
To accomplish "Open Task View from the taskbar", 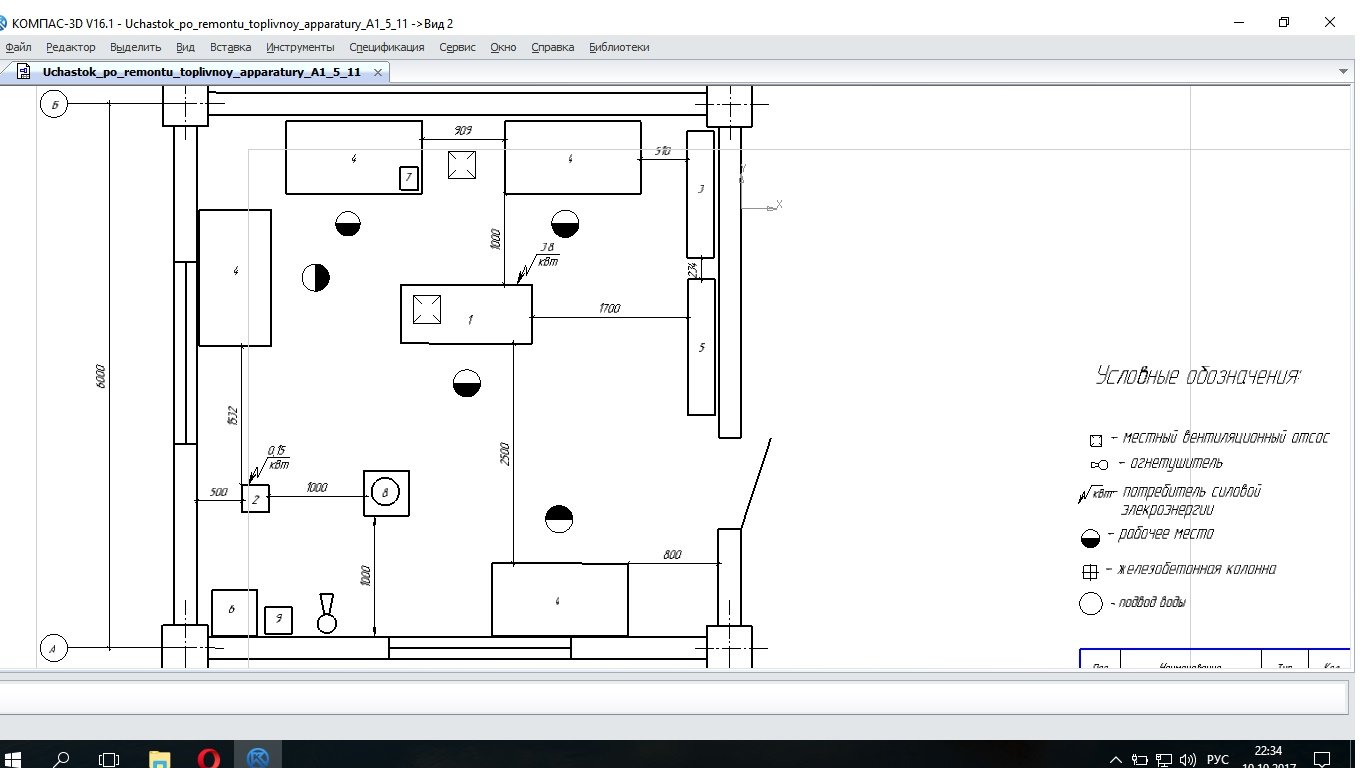I will 110,758.
